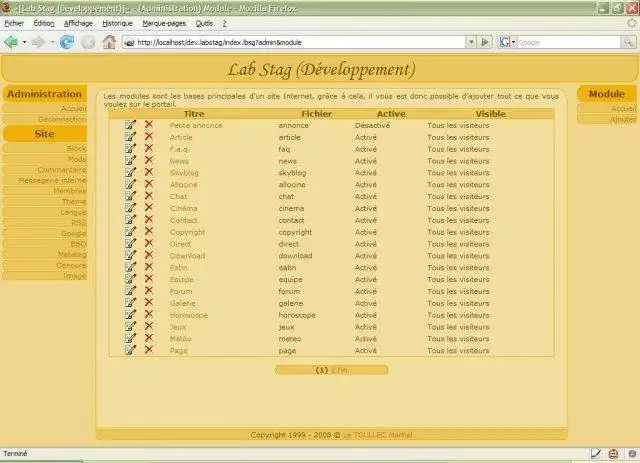This screenshot has height=463, width=640.
Task: Reload the current page
Action: click(67, 42)
